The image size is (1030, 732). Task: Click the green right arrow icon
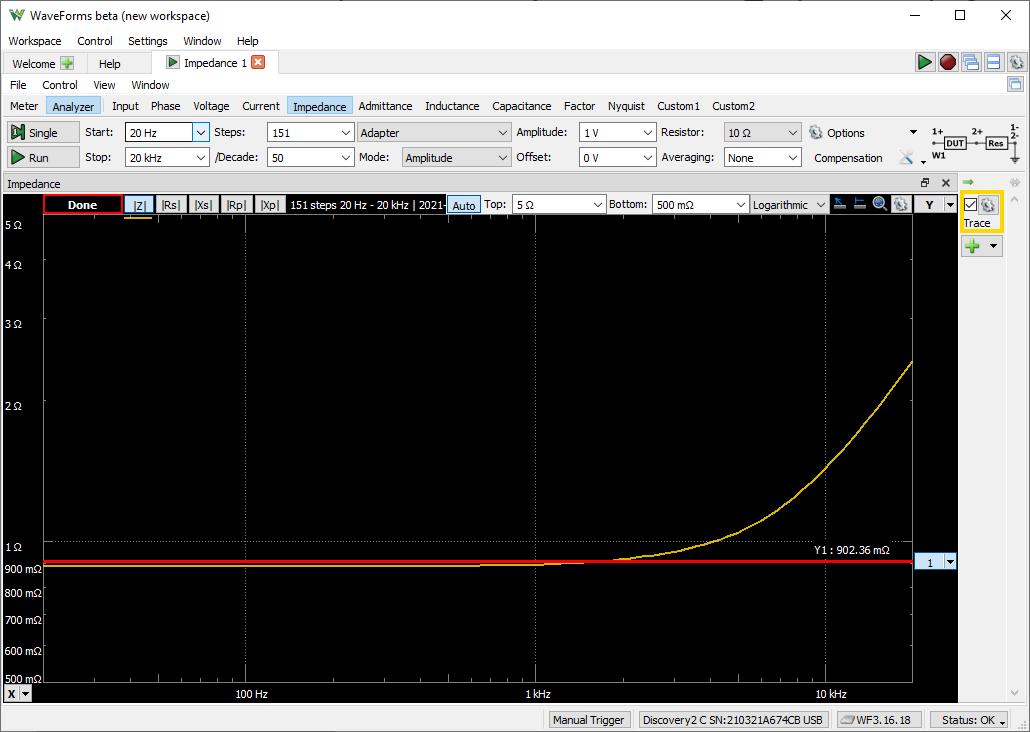968,182
